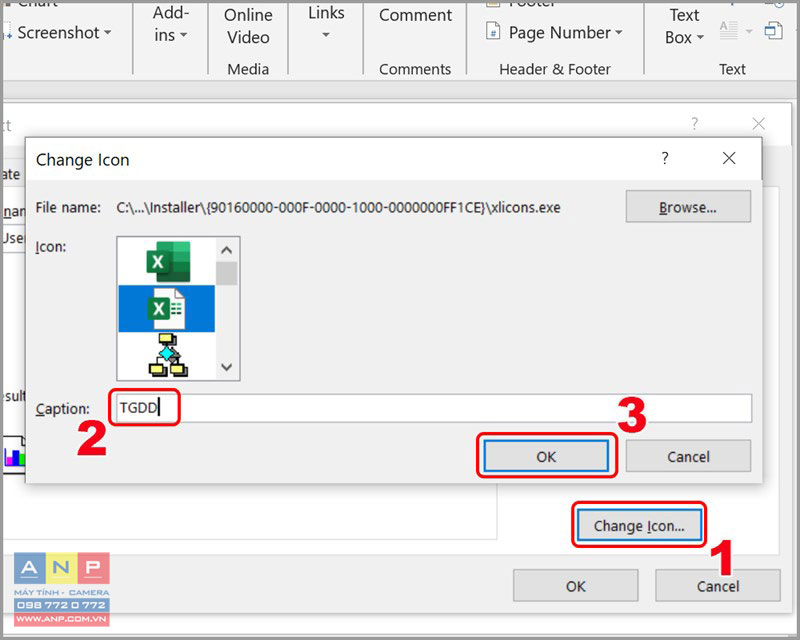Insert Online Video from ribbon
Viewport: 800px width, 640px height.
pos(248,27)
